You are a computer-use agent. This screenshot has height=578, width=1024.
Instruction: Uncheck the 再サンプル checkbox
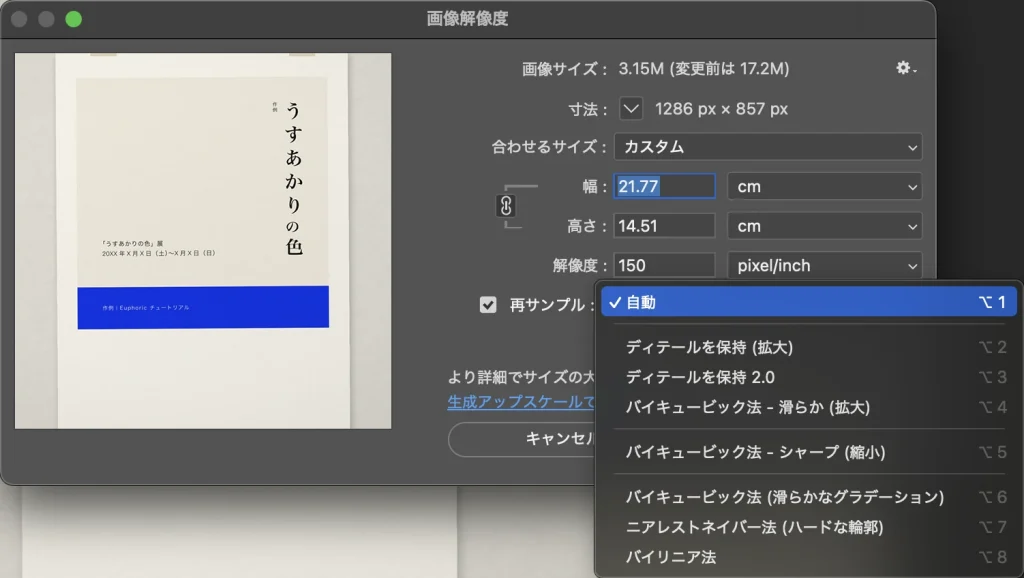point(488,304)
